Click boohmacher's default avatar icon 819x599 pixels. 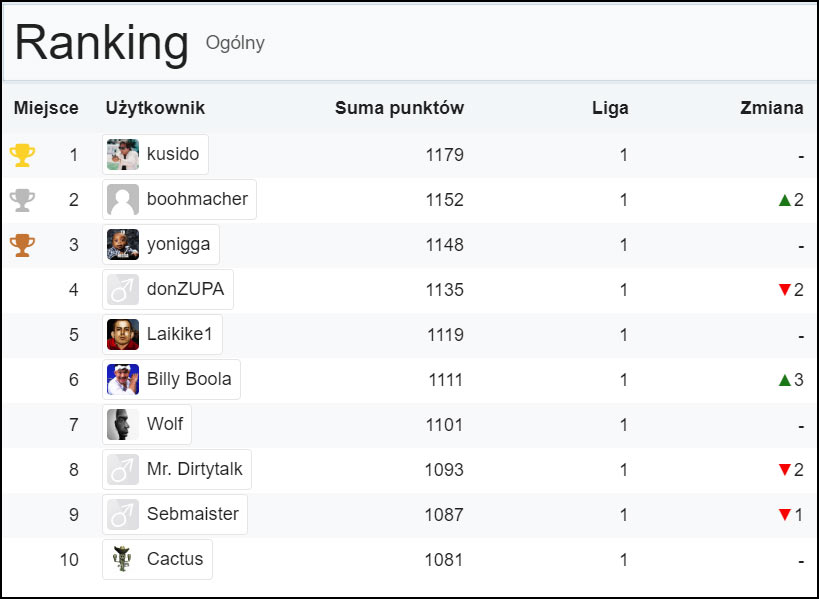[x=123, y=199]
